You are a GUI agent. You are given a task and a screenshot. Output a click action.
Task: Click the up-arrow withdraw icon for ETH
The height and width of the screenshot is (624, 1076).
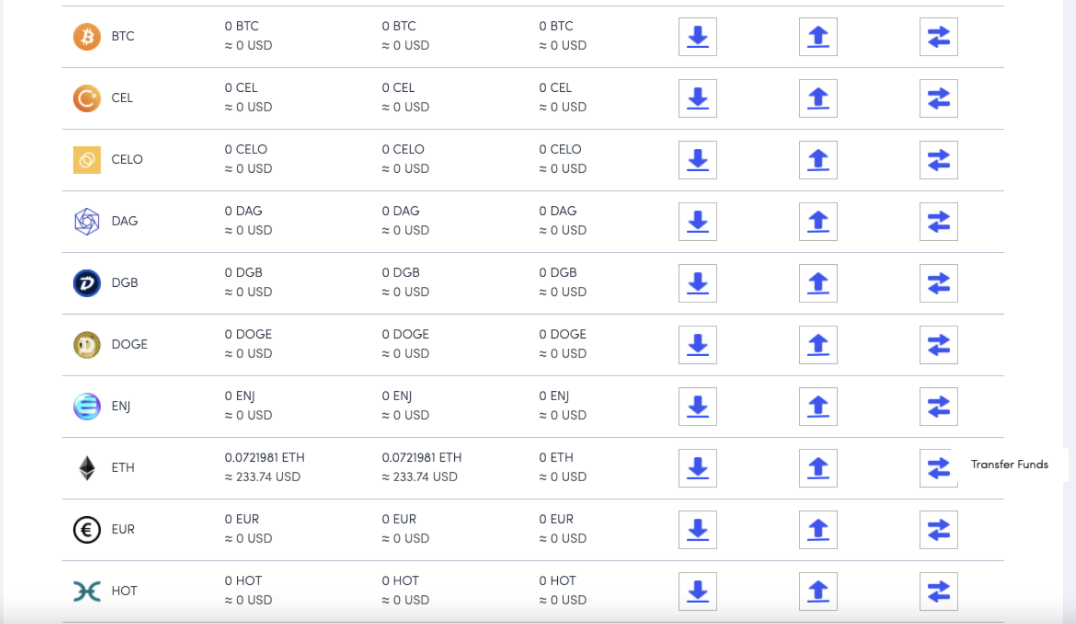[818, 468]
